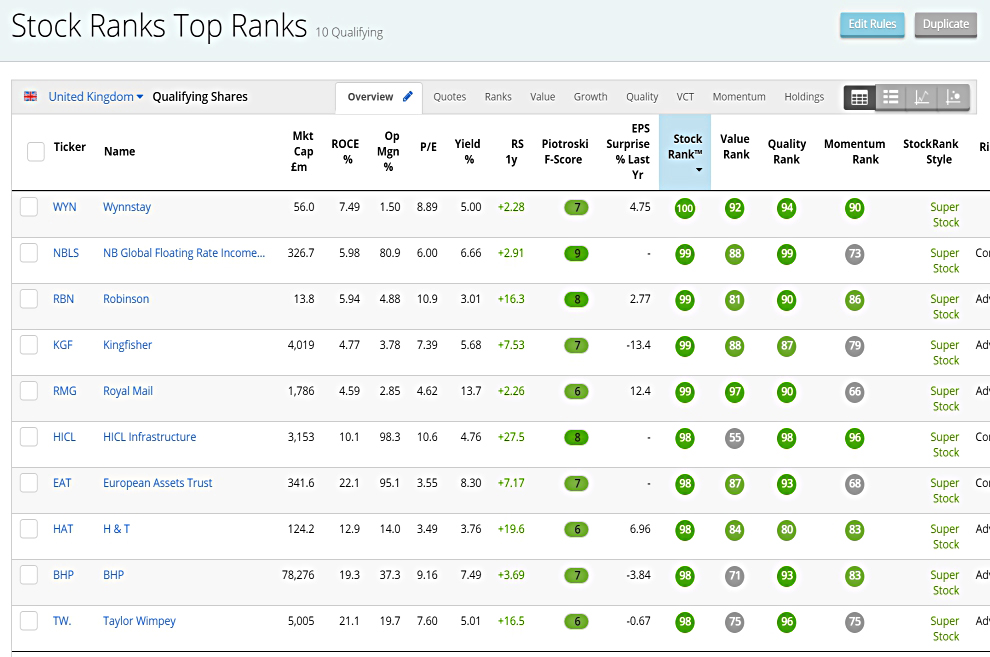Open the RMG ticker link
The height and width of the screenshot is (657, 990).
click(x=64, y=391)
